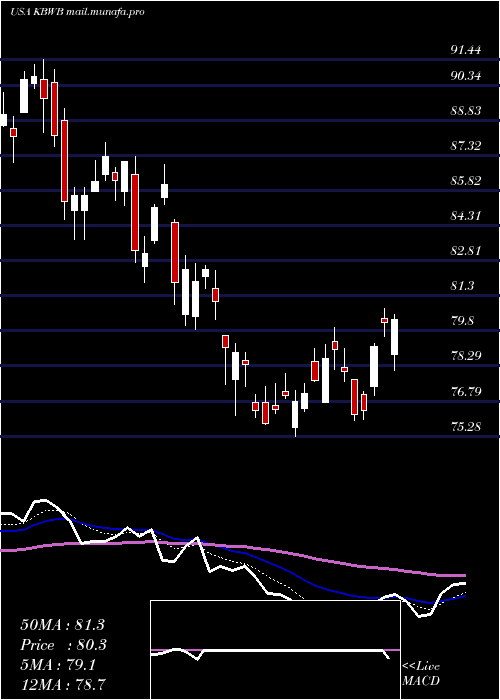The height and width of the screenshot is (700, 500).
Task: Select the 81.3 price level label
Action: 462,286
